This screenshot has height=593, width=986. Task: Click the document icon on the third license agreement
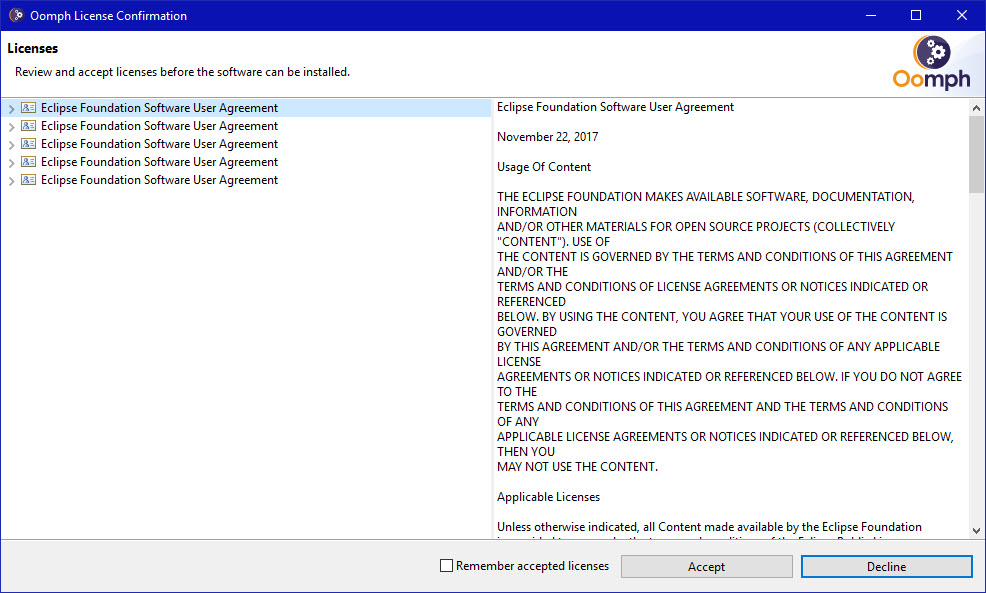pos(28,143)
